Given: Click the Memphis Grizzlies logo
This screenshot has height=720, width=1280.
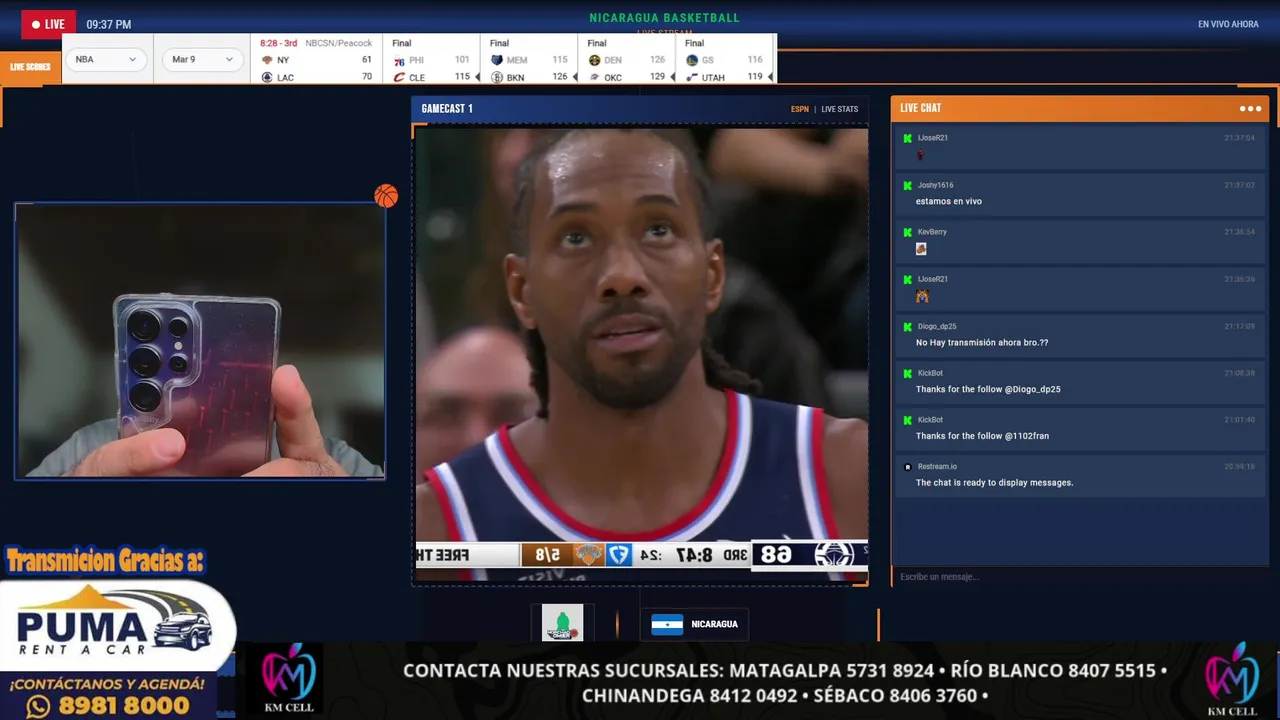Looking at the screenshot, I should click(497, 60).
